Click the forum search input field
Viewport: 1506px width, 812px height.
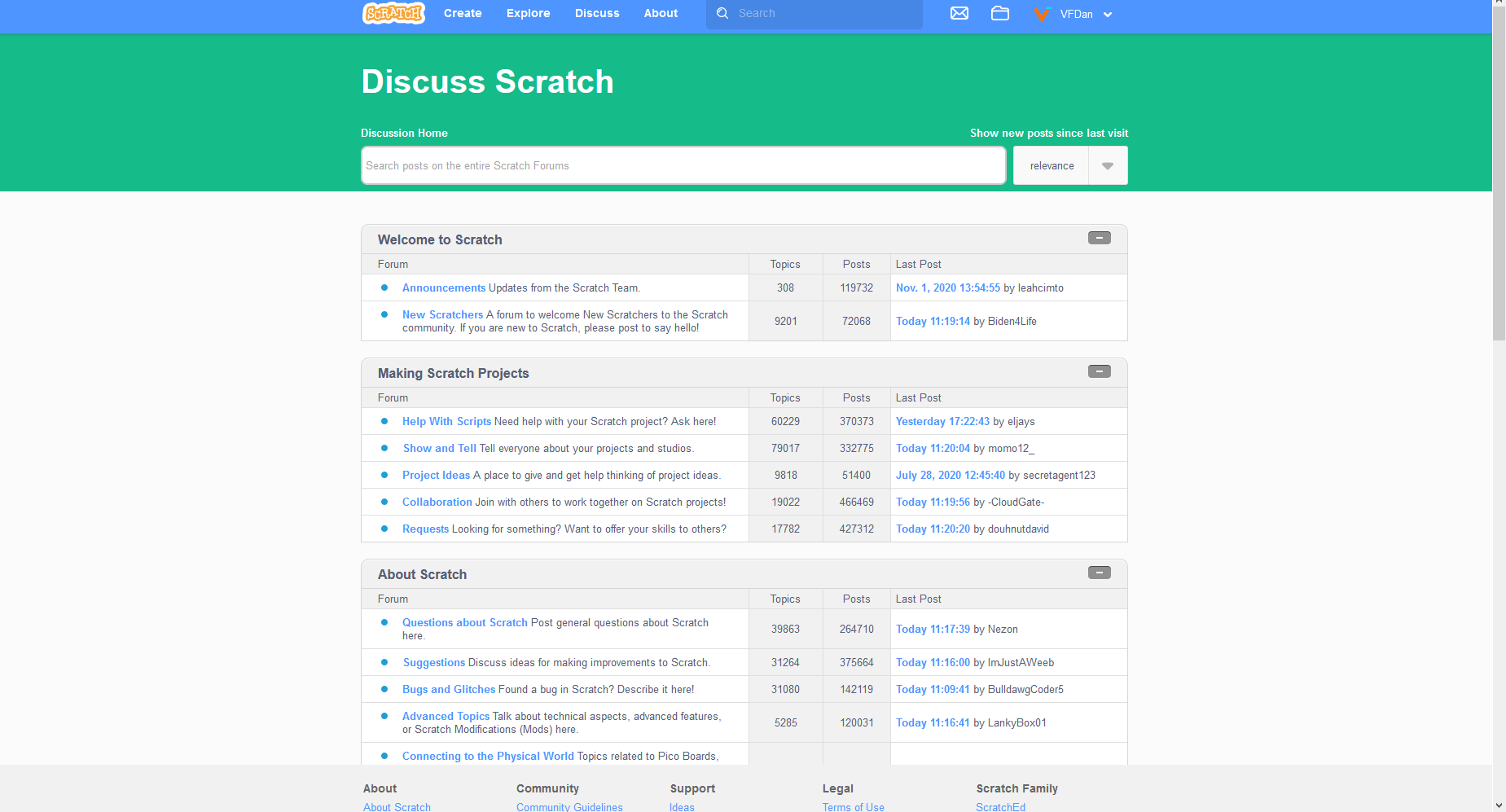(x=683, y=165)
